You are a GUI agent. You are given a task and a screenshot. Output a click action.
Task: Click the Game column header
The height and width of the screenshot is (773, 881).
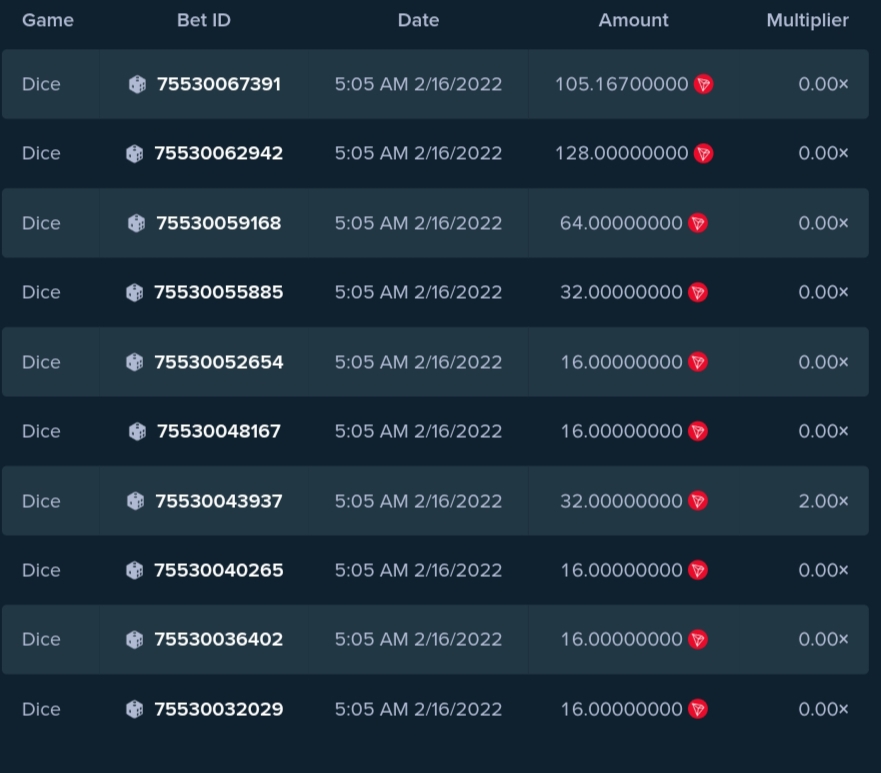pyautogui.click(x=48, y=21)
